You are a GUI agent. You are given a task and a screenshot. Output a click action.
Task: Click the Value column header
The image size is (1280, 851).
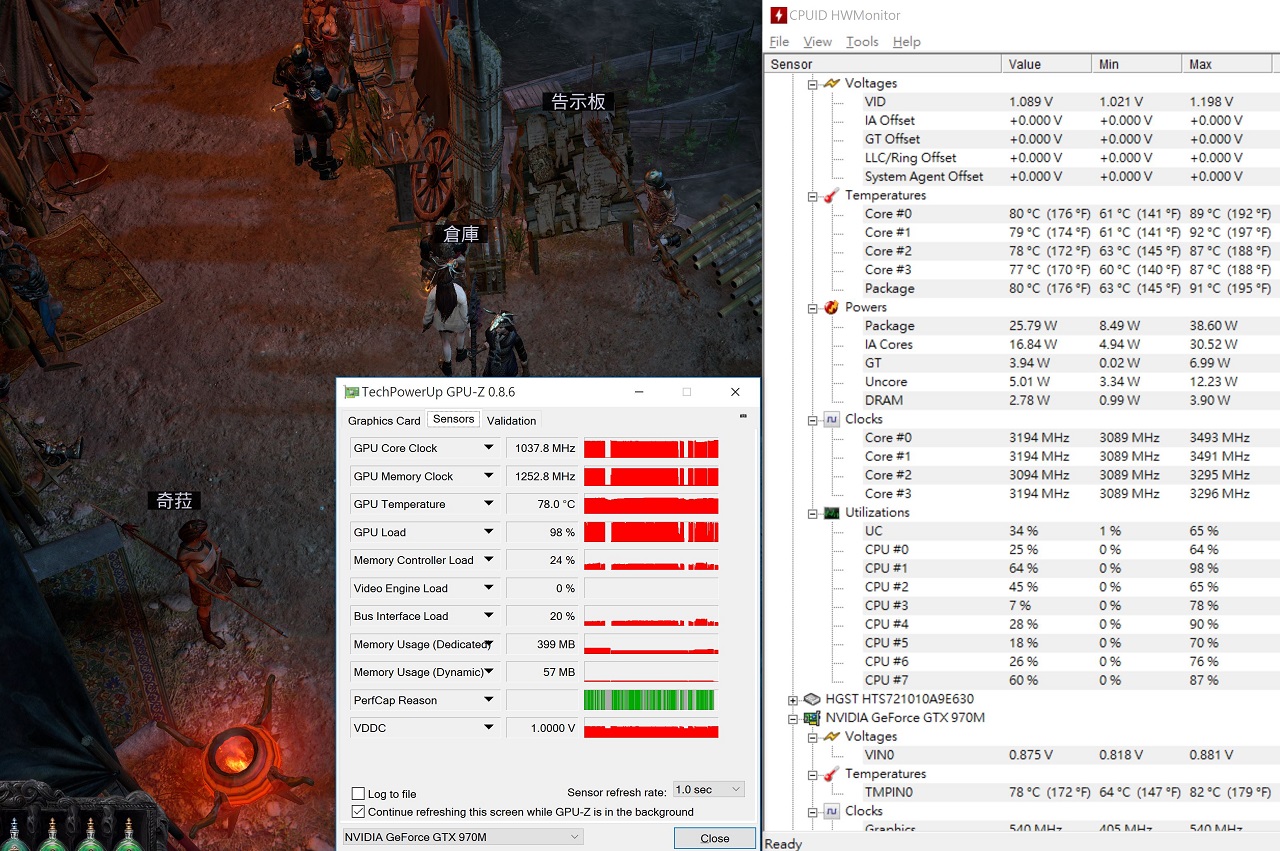(1046, 64)
